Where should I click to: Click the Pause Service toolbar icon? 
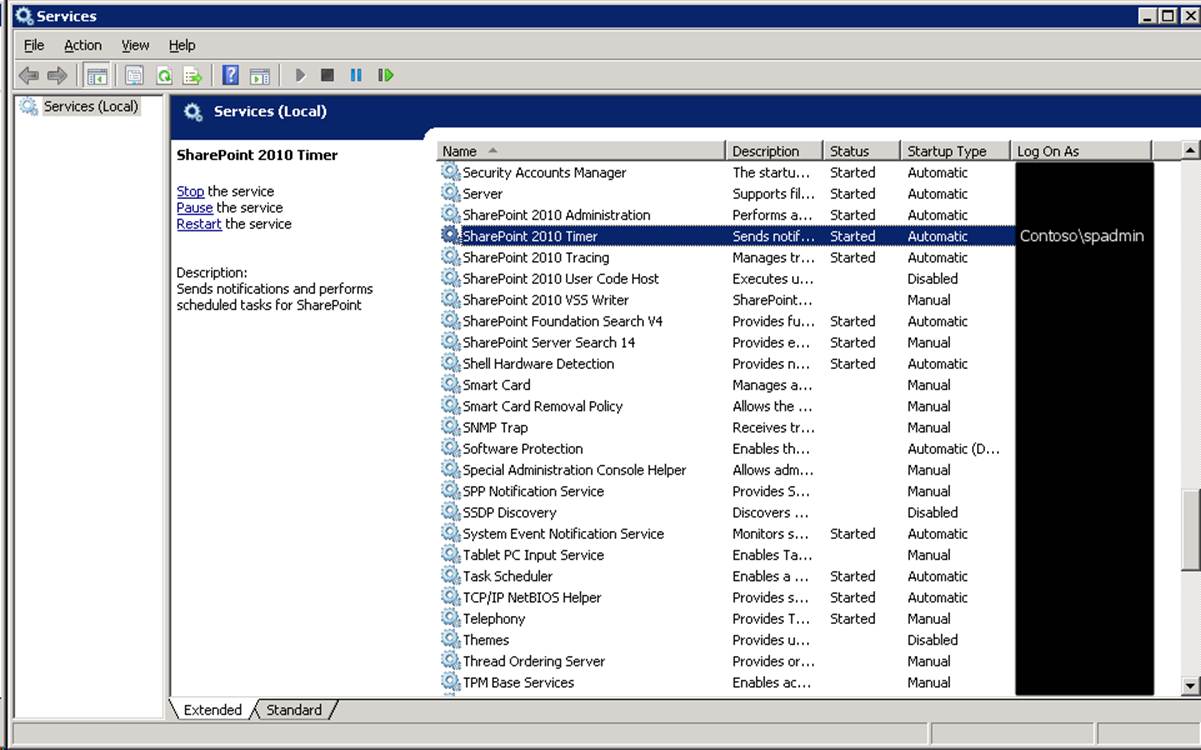pyautogui.click(x=356, y=76)
